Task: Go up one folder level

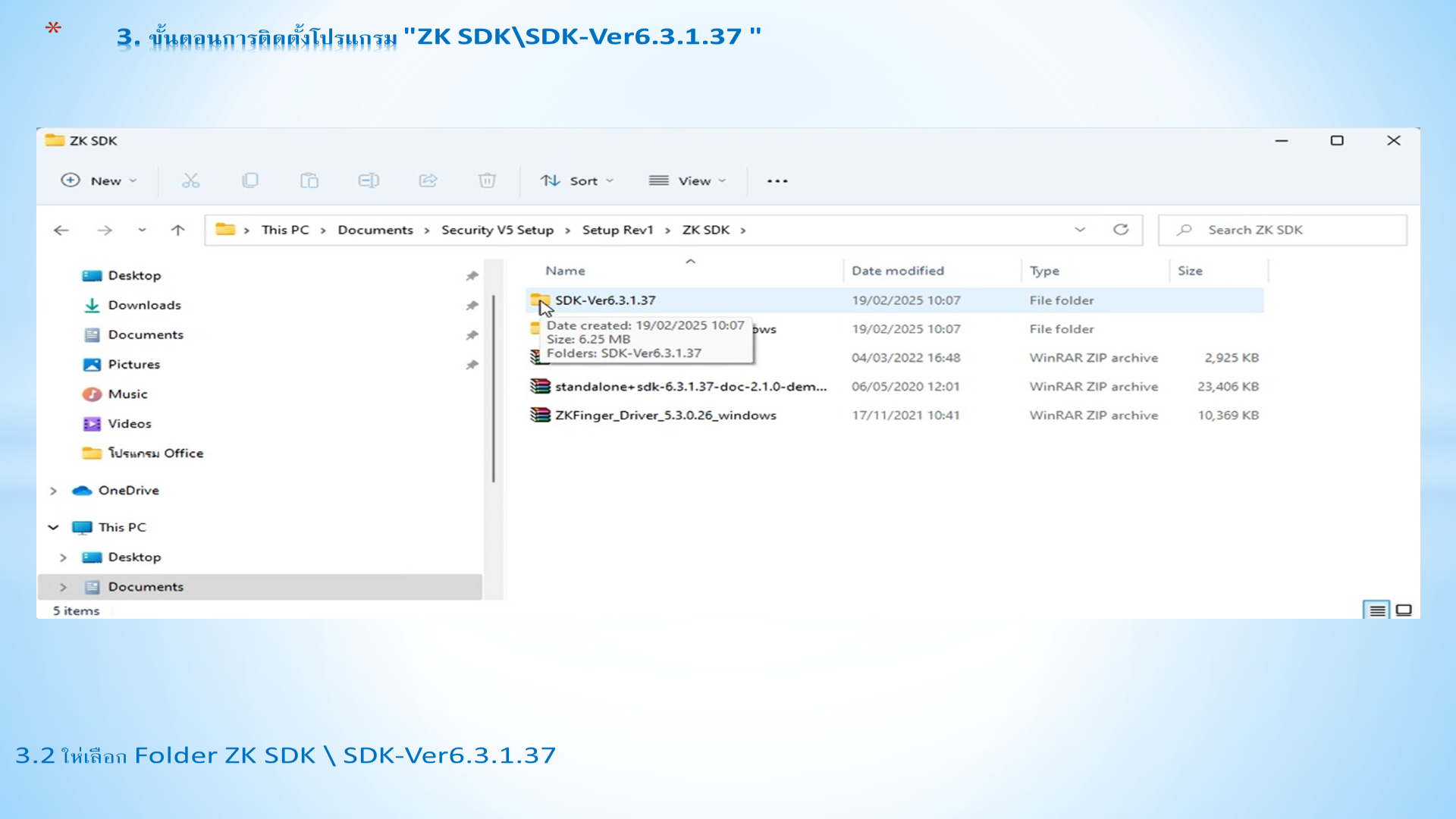Action: pos(177,230)
